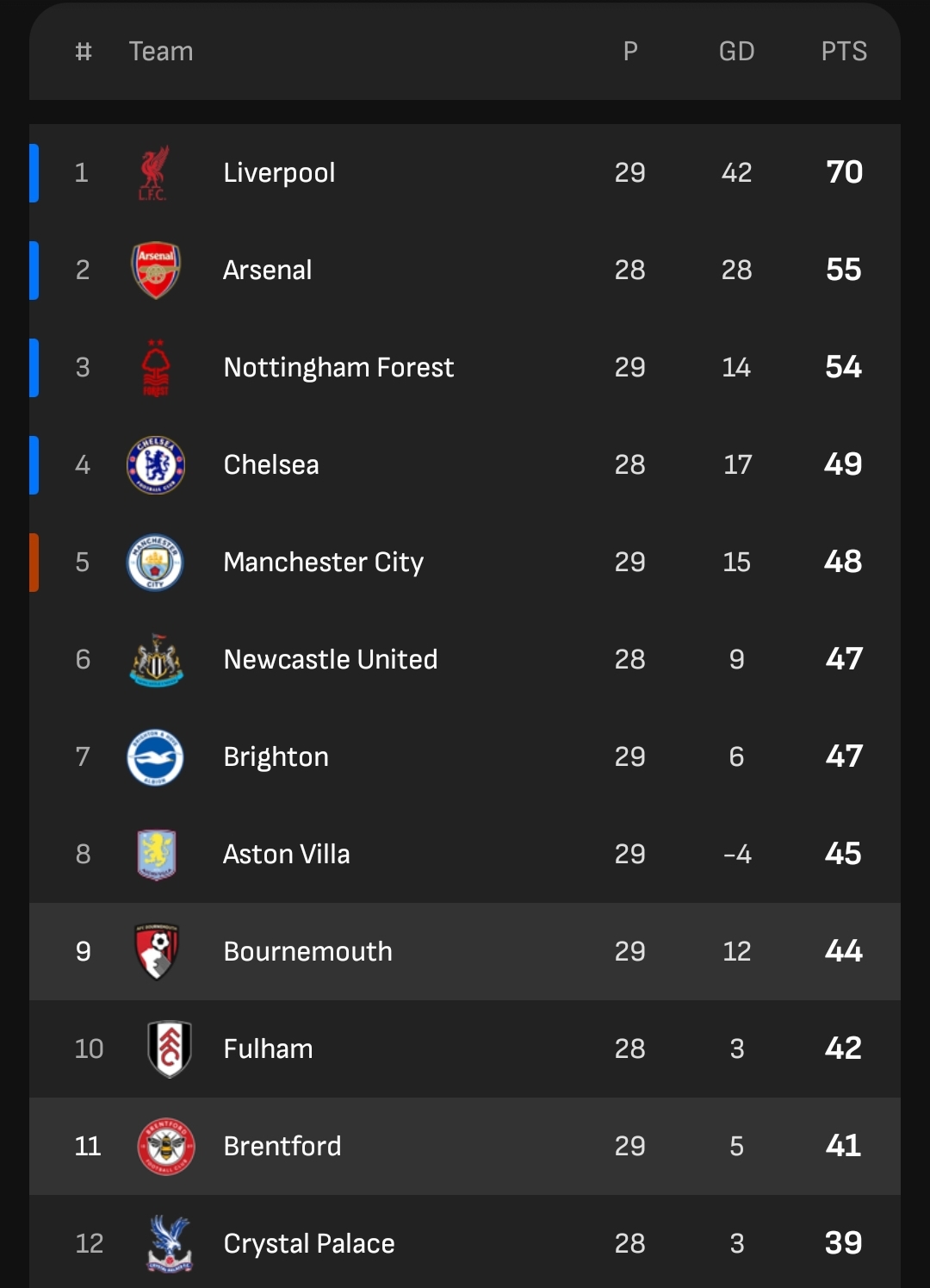Sort table by PTS column header
This screenshot has height=1288, width=930.
pyautogui.click(x=844, y=52)
